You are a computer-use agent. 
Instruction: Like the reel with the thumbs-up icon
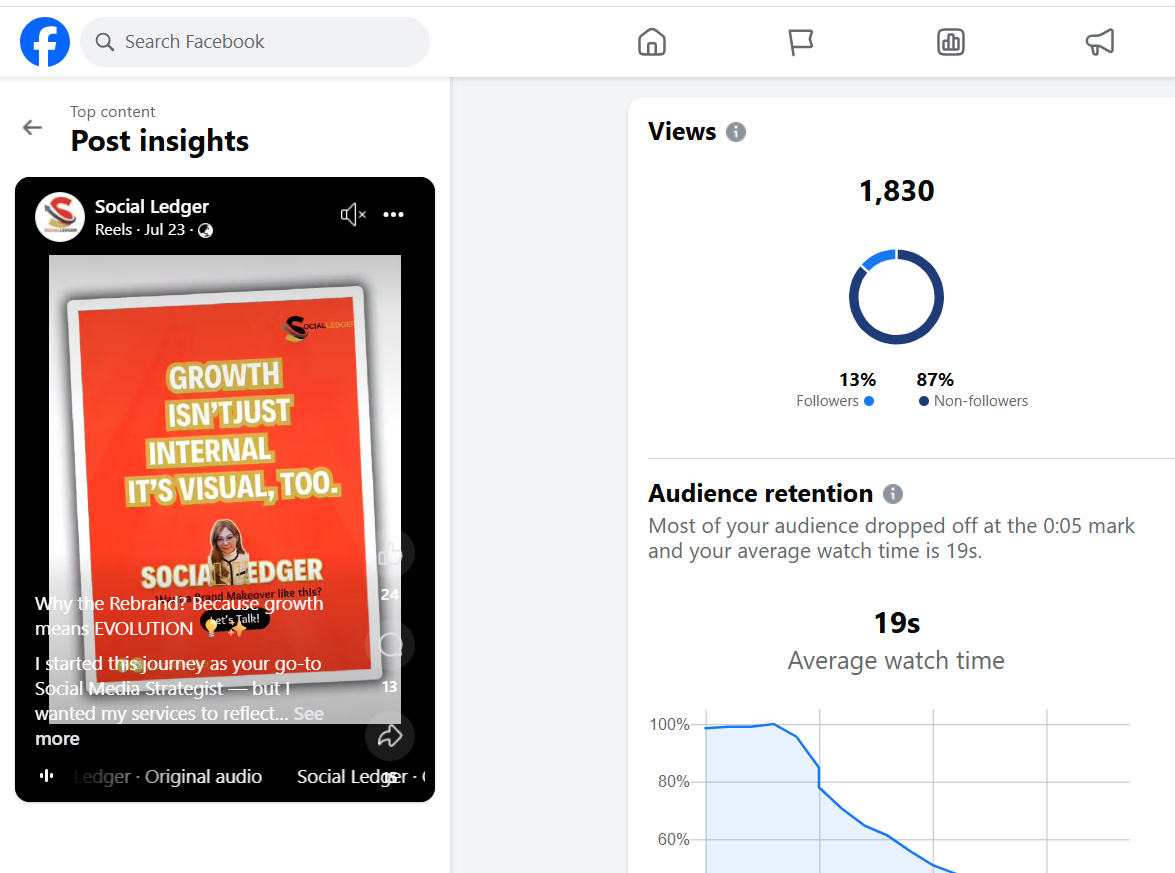(390, 554)
